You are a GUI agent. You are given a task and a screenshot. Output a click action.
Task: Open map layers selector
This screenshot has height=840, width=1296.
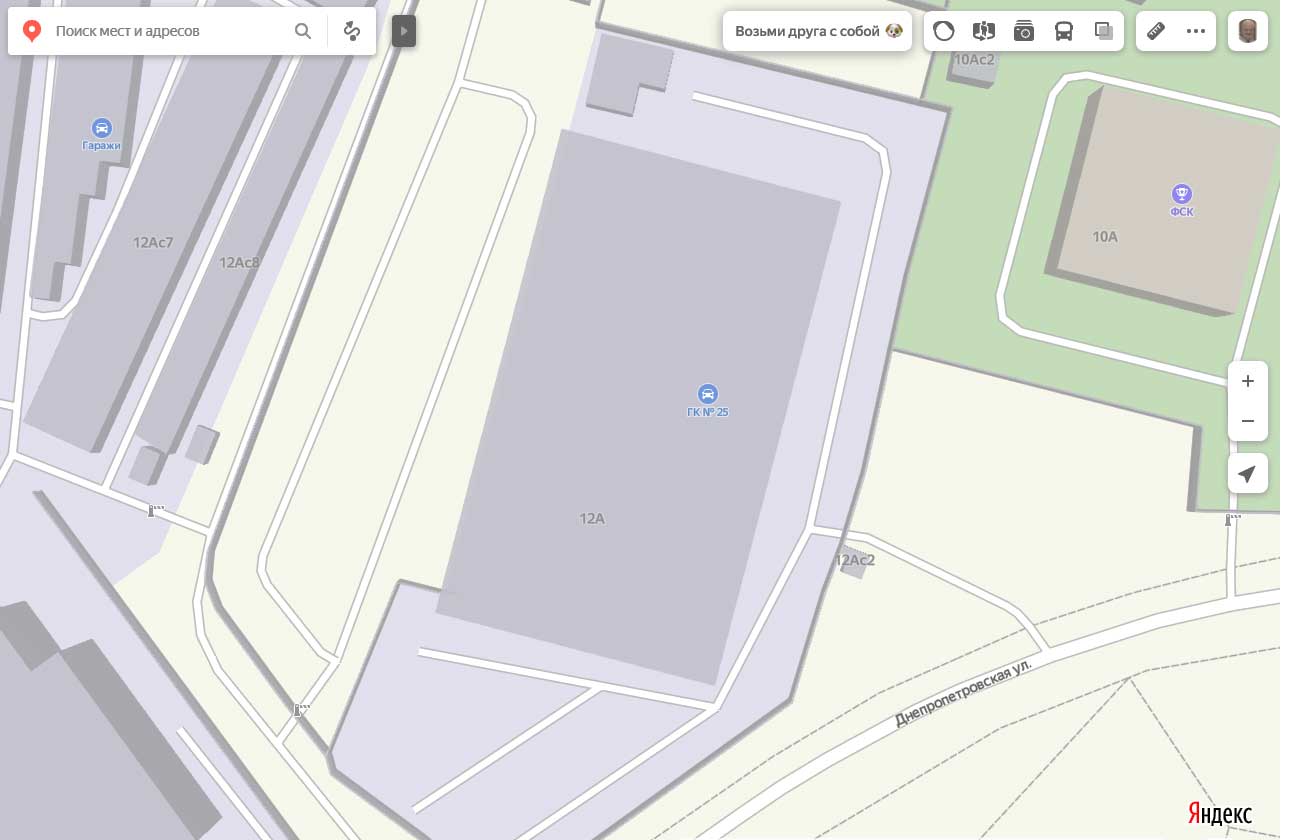[x=1104, y=31]
